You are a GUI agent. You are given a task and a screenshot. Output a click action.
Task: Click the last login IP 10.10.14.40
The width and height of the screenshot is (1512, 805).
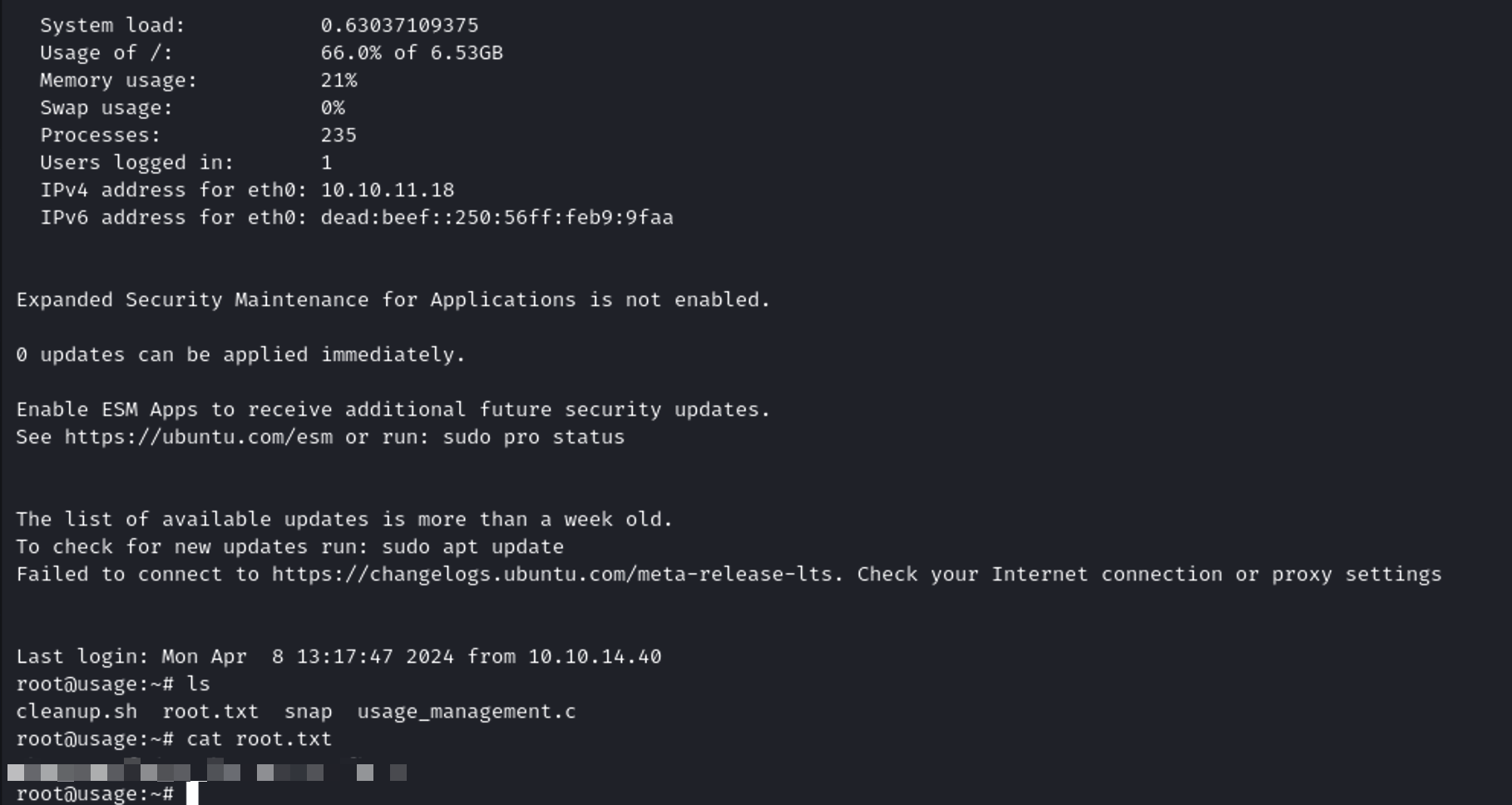tap(595, 657)
